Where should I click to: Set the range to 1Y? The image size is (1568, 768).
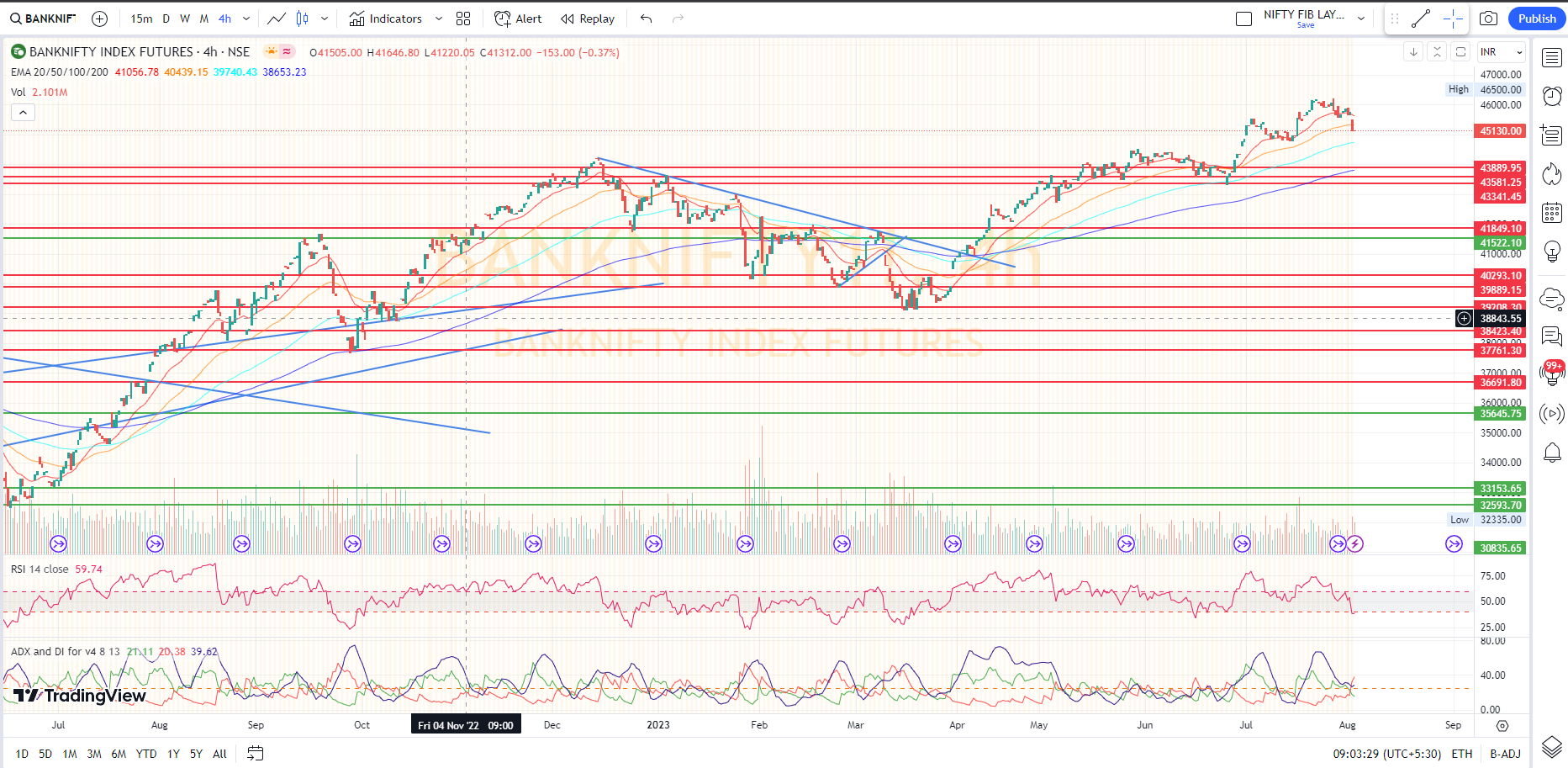[173, 754]
